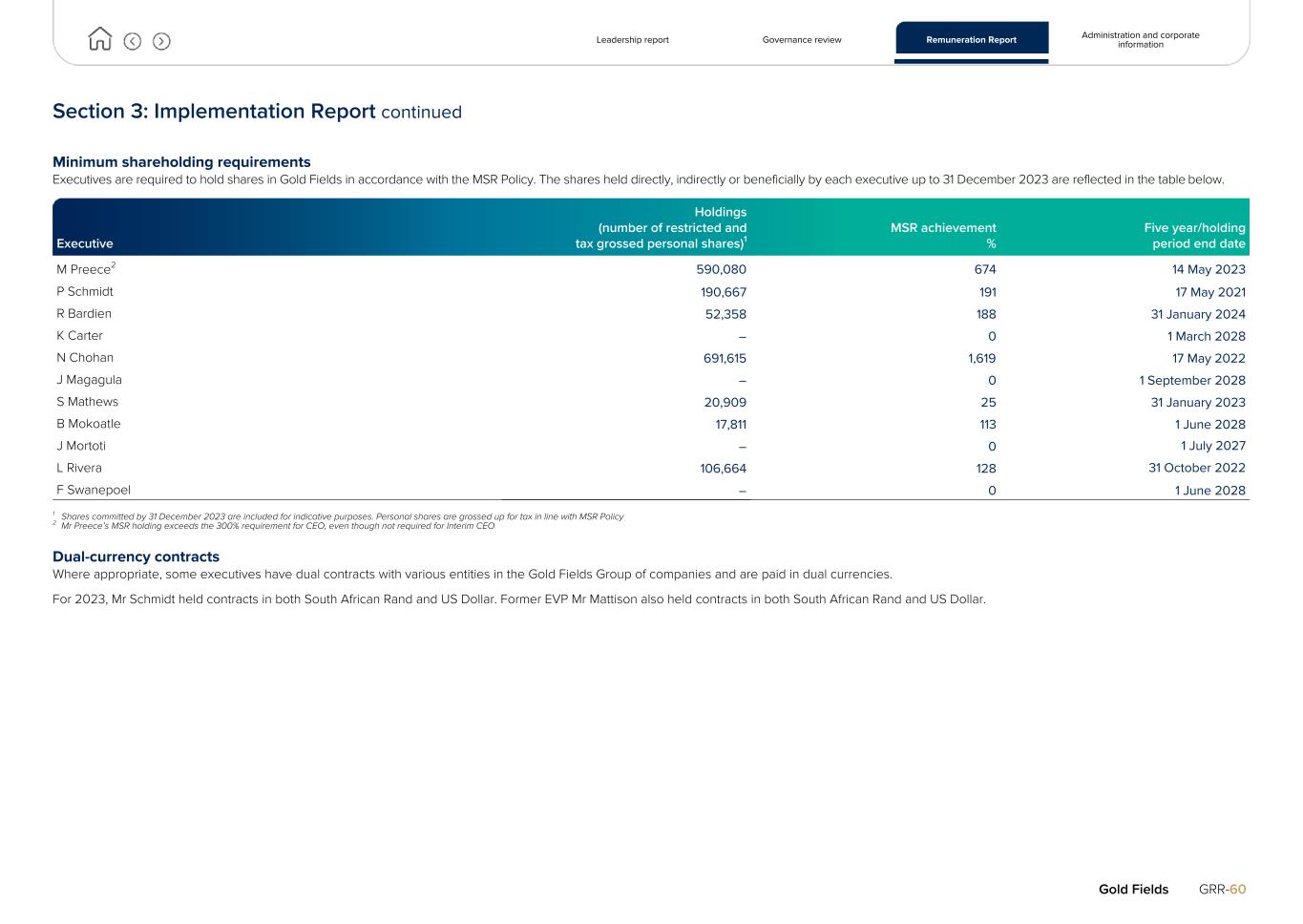Click the 1,619 MSR achievement value
The height and width of the screenshot is (924, 1303).
click(981, 358)
